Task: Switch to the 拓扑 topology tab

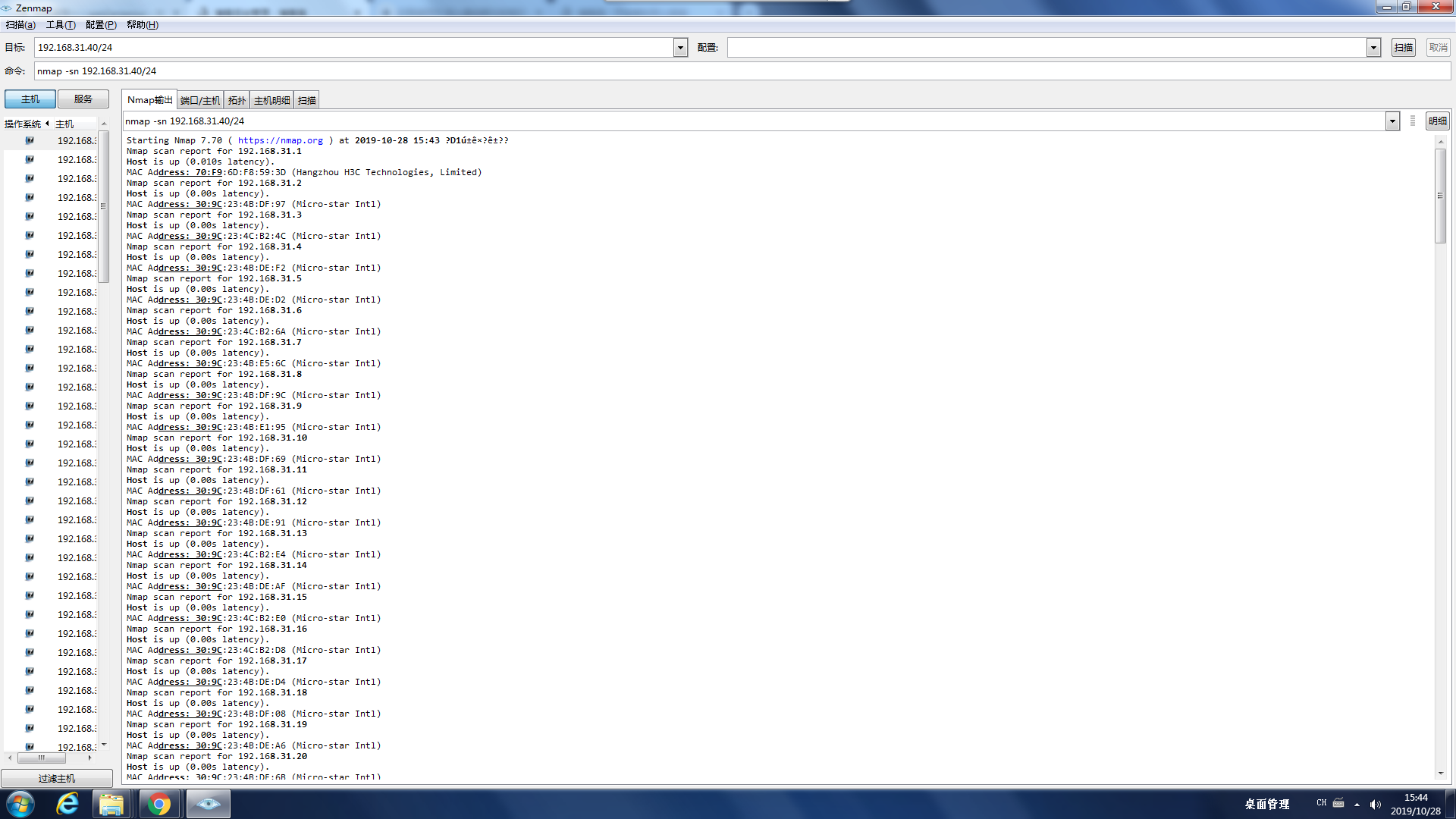Action: click(x=237, y=100)
